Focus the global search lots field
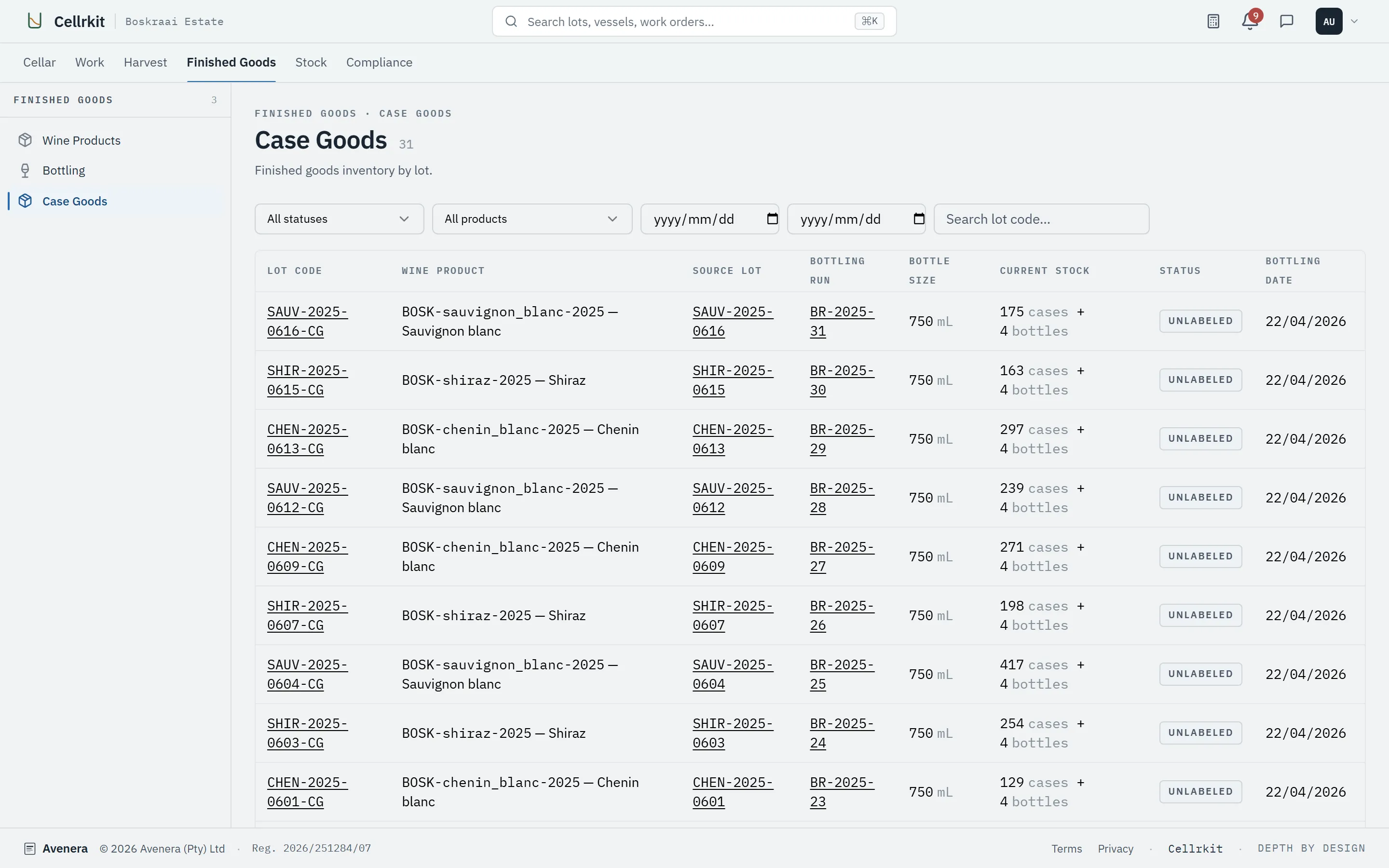 click(x=694, y=21)
